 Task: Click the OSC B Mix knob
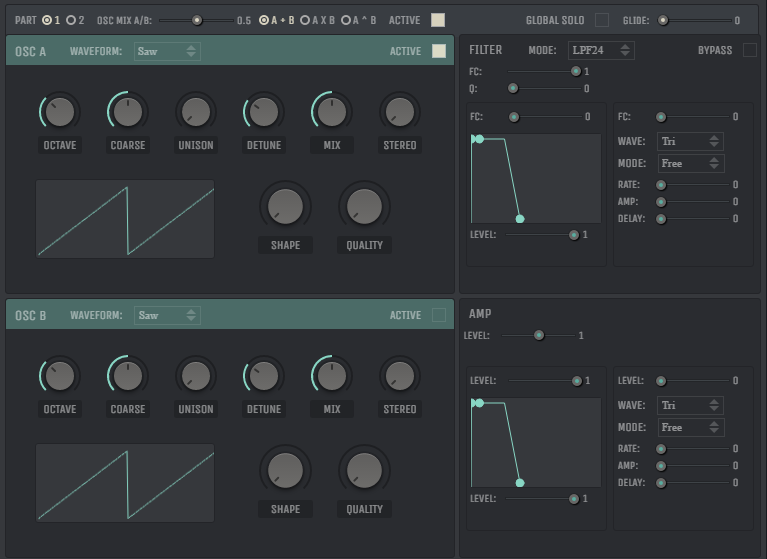point(332,376)
